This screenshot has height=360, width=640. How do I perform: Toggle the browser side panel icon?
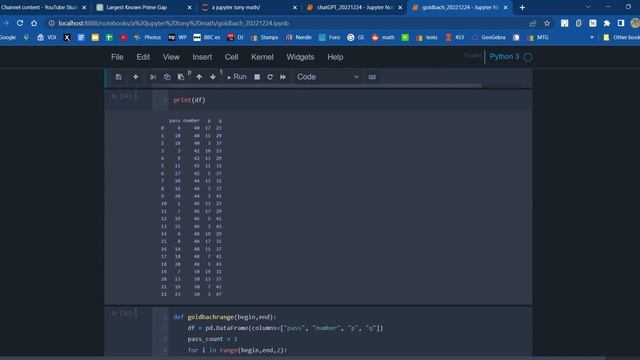coord(621,23)
